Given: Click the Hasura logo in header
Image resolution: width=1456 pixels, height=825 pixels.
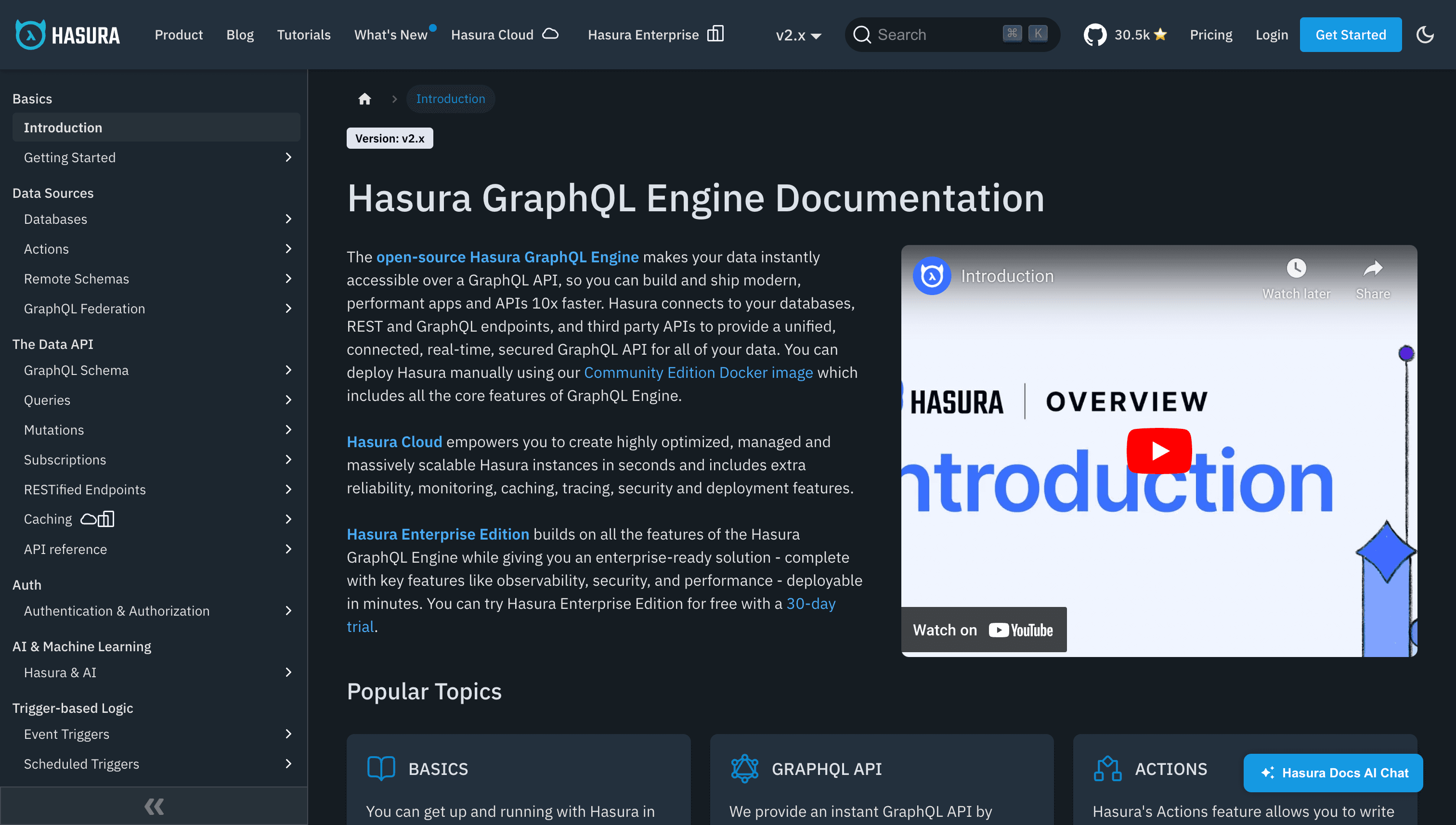Looking at the screenshot, I should coord(67,35).
